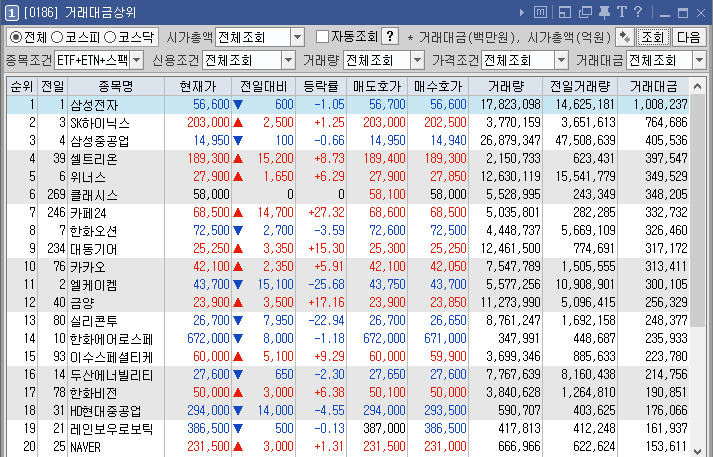
Task: Select the 코스닥 radio button
Action: point(110,37)
